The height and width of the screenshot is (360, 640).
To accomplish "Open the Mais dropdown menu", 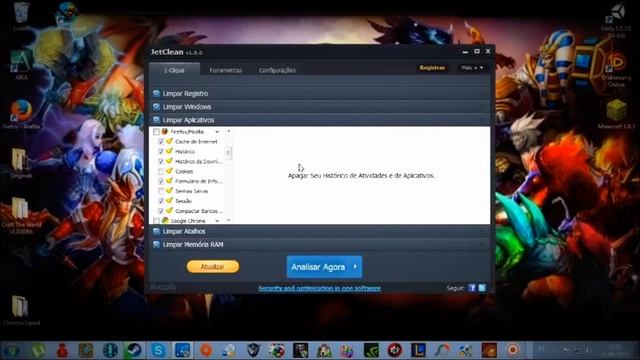I will pos(472,68).
